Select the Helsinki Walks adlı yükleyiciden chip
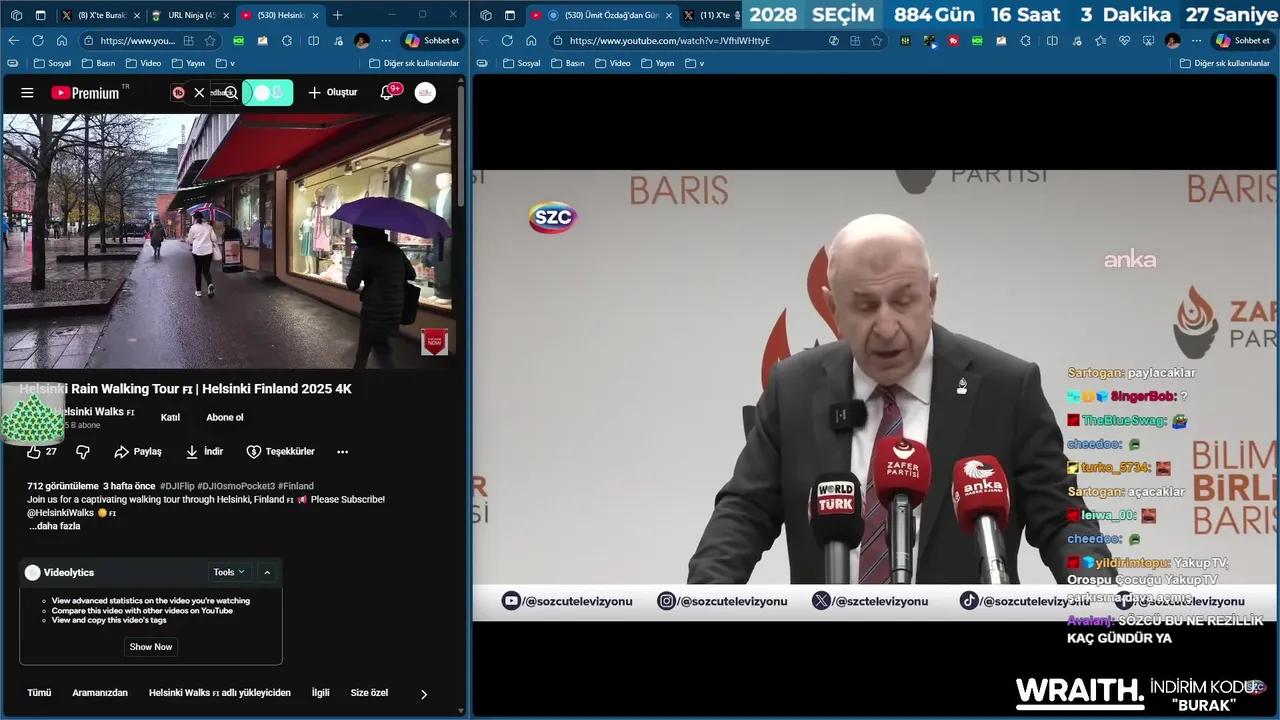 point(220,692)
